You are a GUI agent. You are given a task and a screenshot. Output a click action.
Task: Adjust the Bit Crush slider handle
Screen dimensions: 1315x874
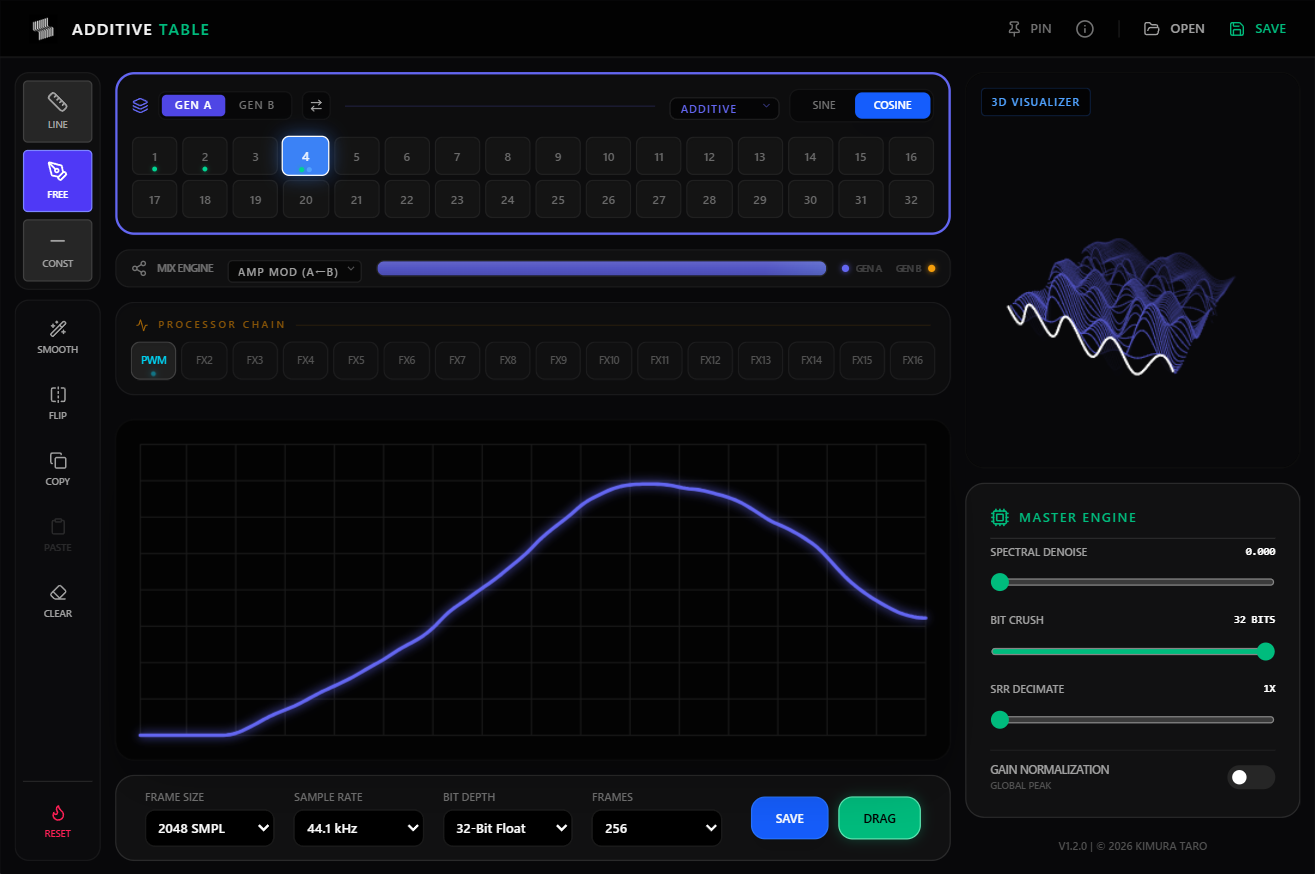(1265, 651)
